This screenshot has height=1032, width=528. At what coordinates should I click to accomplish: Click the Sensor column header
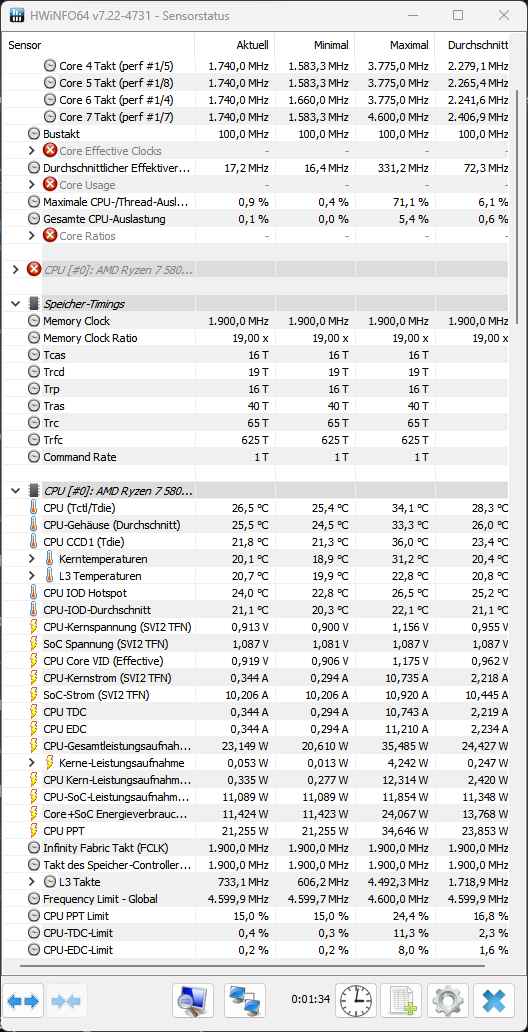click(x=99, y=45)
